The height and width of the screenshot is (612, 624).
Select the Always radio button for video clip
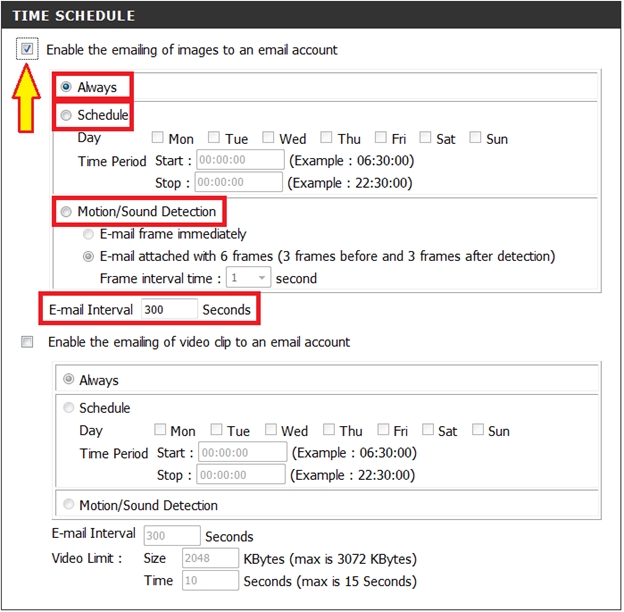point(69,380)
